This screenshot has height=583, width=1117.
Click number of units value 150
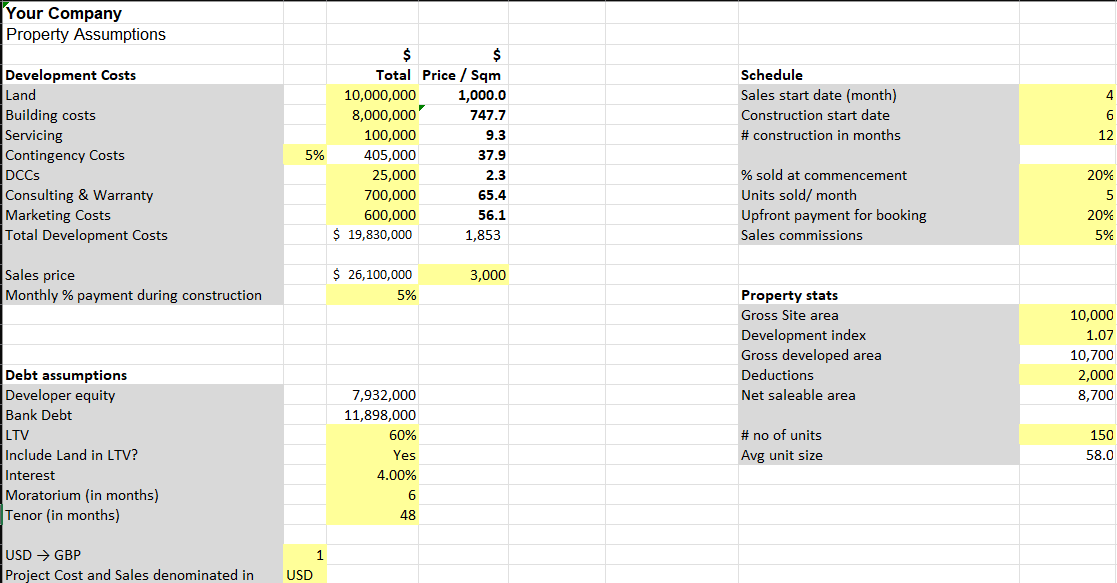pos(1068,435)
